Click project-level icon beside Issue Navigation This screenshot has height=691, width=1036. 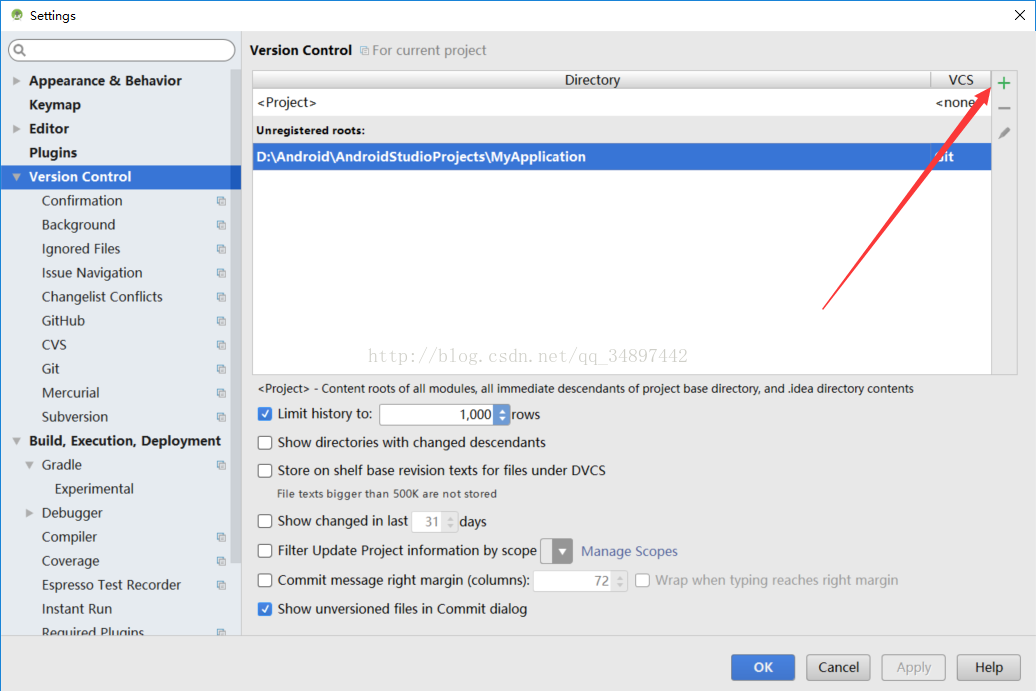221,273
